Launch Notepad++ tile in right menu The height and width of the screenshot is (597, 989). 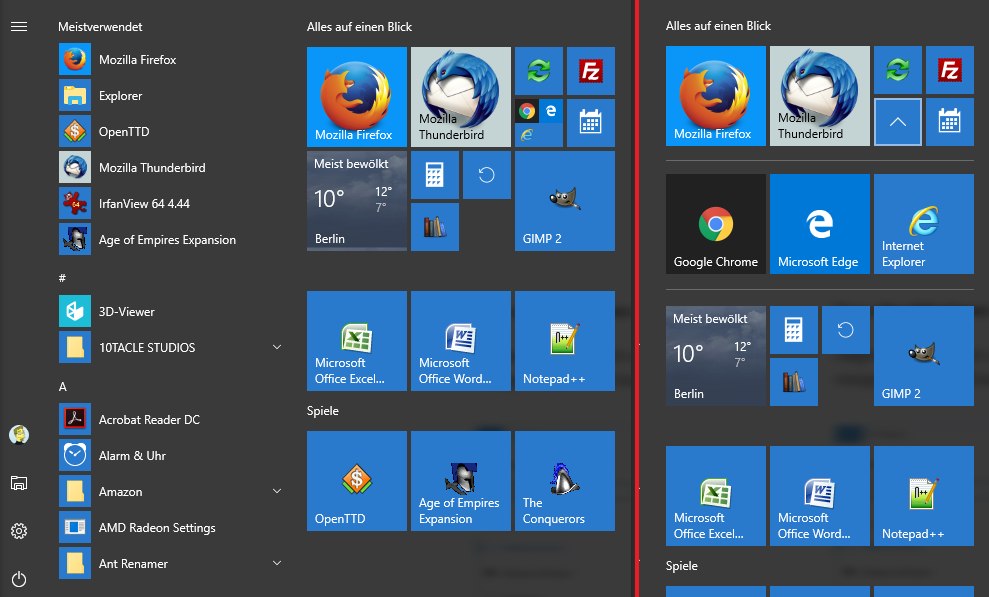[923, 496]
